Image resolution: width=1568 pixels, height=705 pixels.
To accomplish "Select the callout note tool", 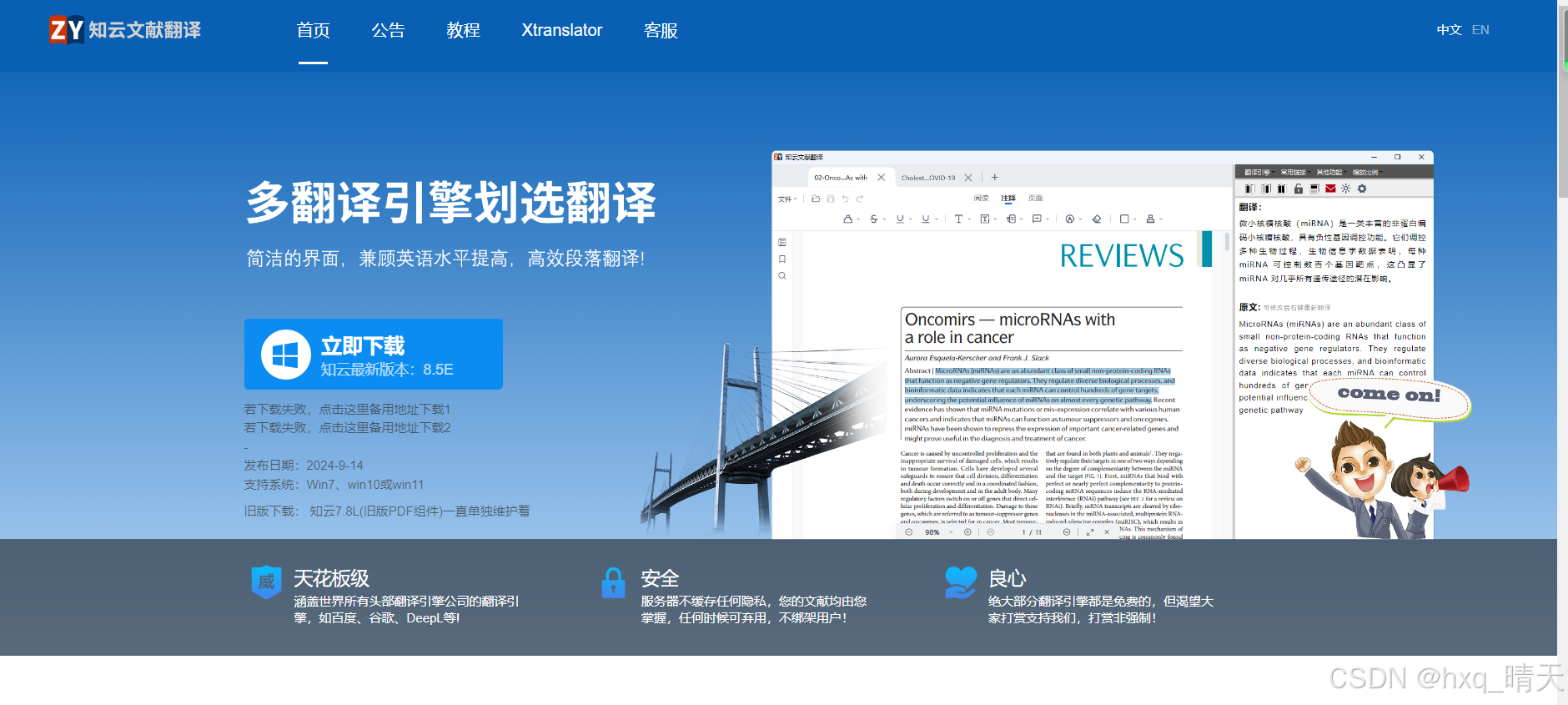I will (1011, 219).
